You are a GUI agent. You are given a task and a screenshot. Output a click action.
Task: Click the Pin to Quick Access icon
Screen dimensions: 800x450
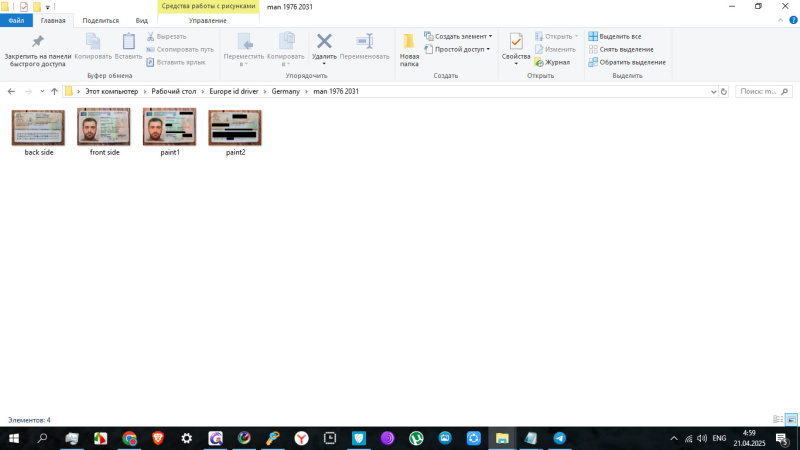(x=38, y=41)
